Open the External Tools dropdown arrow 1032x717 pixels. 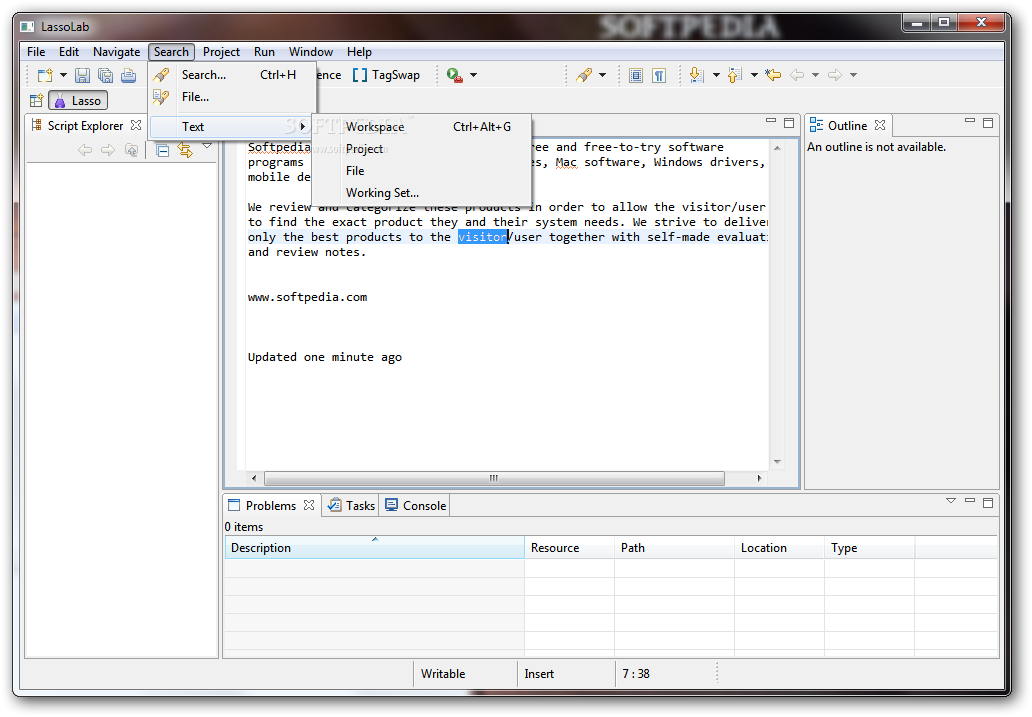click(473, 75)
